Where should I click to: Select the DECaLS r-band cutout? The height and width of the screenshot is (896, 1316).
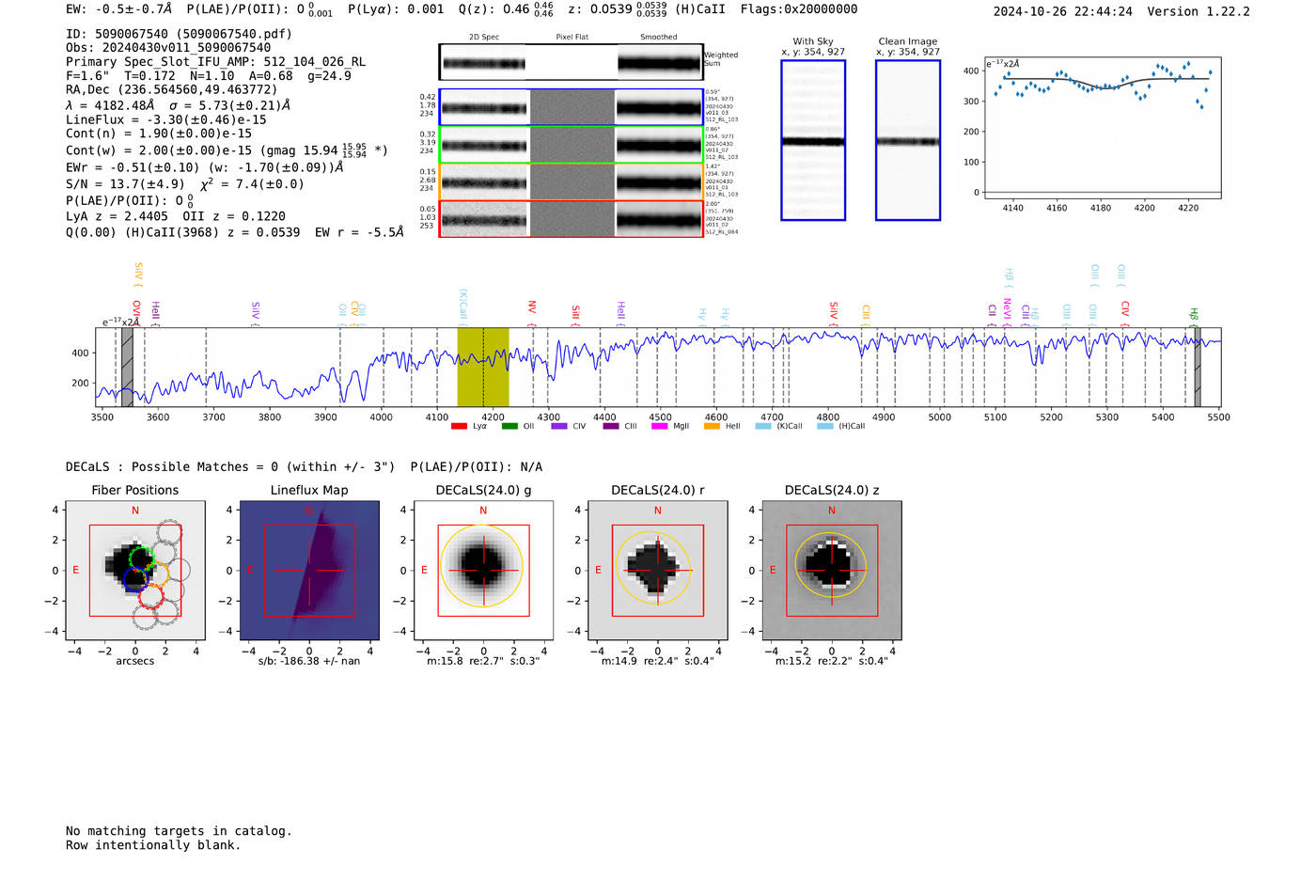[x=657, y=570]
